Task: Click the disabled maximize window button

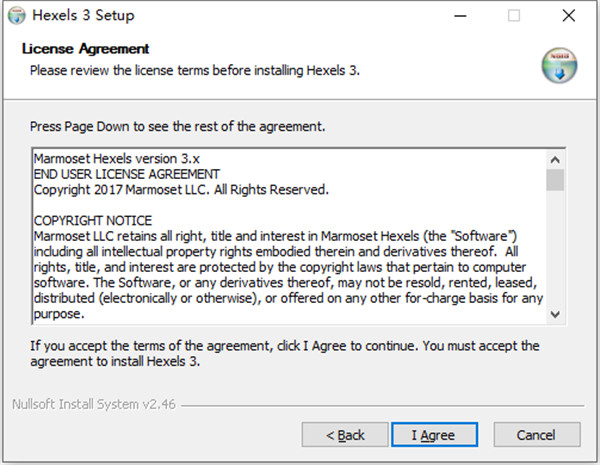Action: (514, 16)
